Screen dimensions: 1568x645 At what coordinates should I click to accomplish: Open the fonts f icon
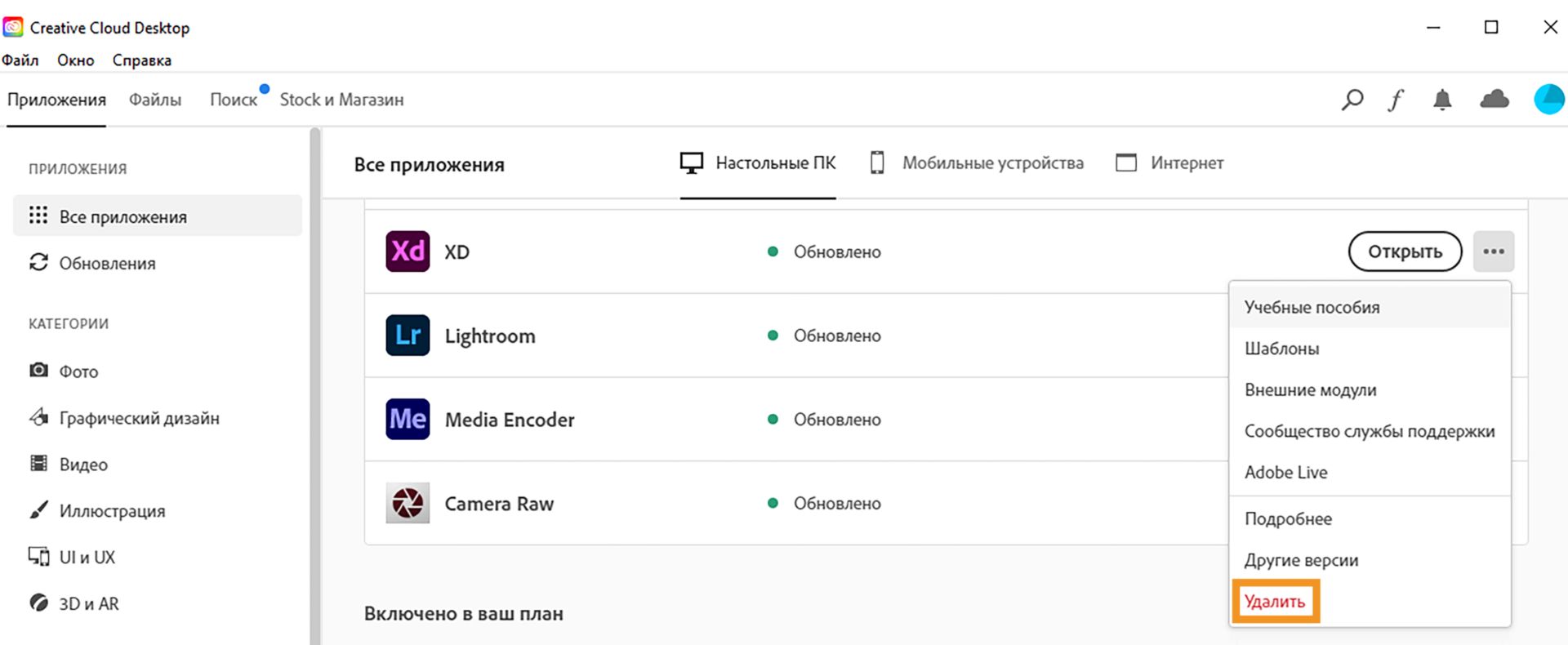1396,100
